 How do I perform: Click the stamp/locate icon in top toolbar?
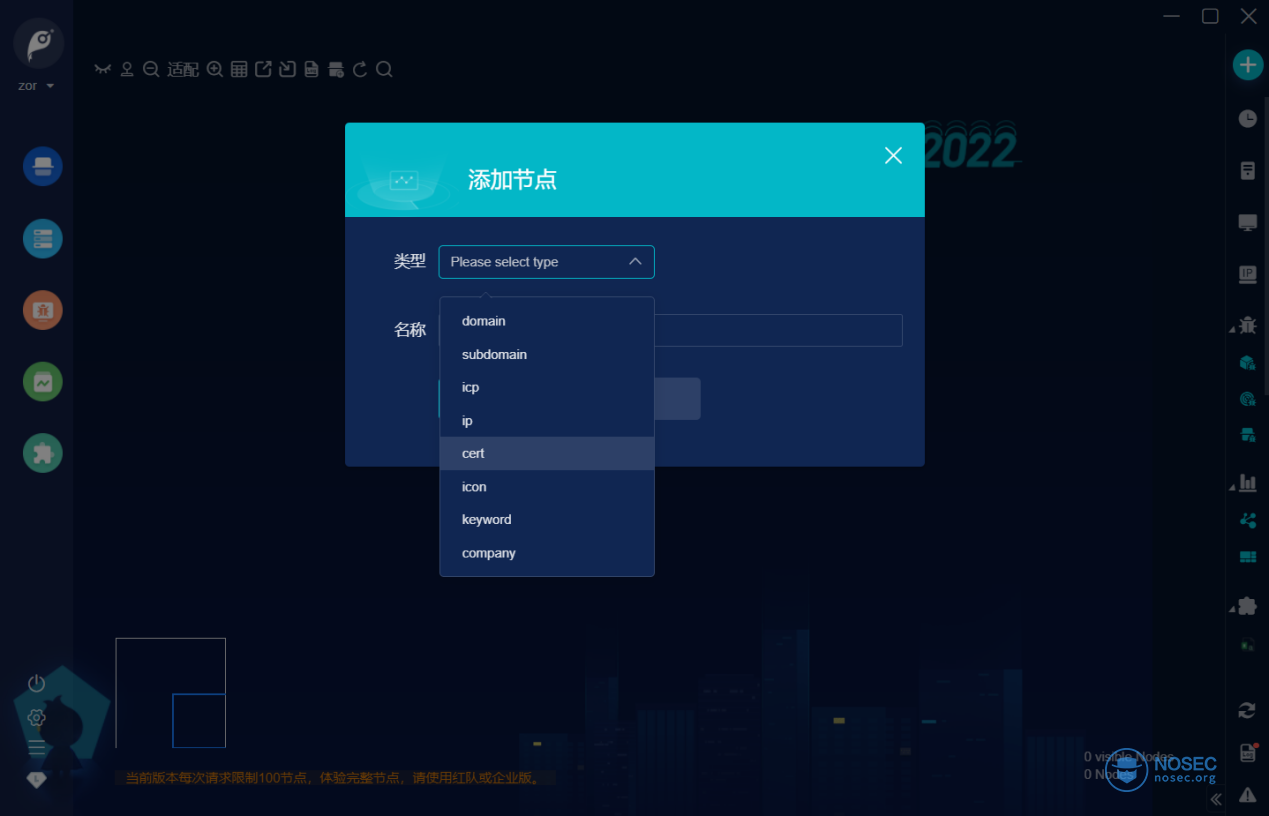(127, 69)
